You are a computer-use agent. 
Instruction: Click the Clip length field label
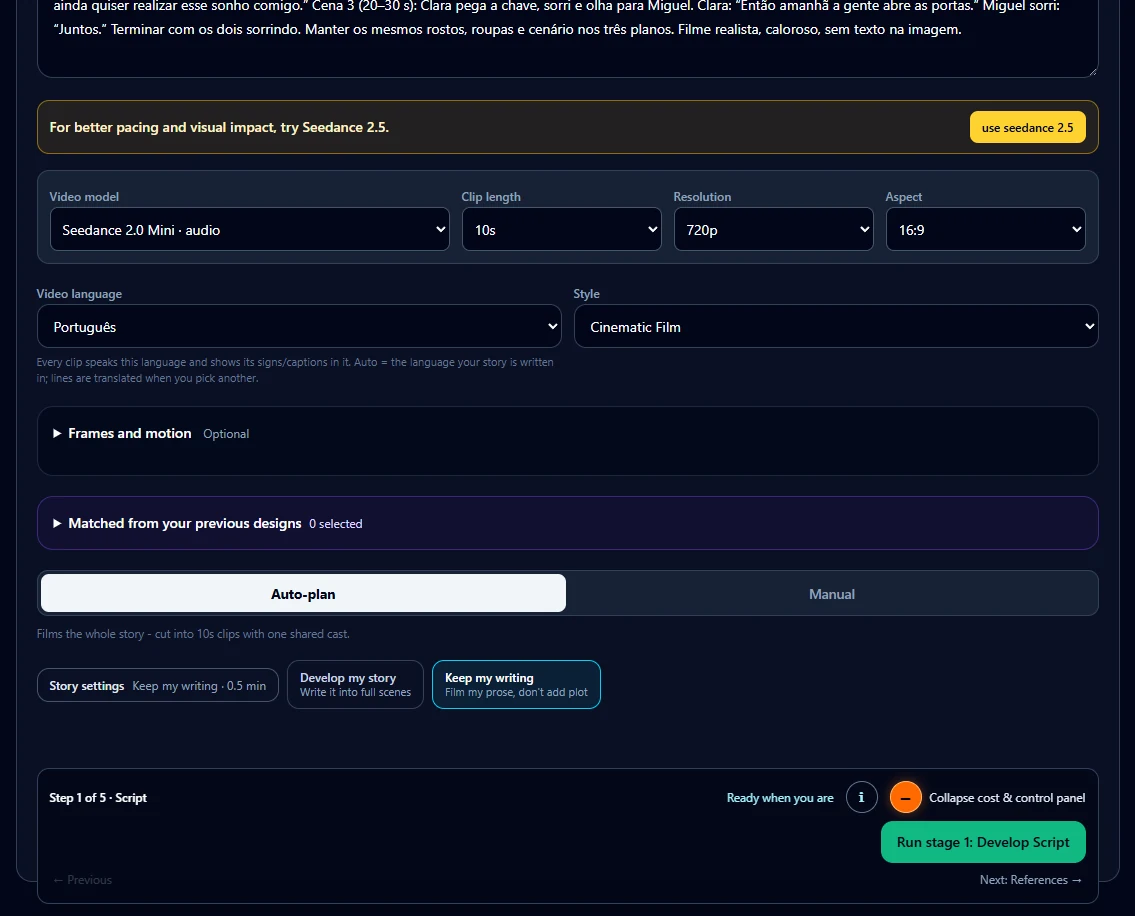(x=491, y=196)
